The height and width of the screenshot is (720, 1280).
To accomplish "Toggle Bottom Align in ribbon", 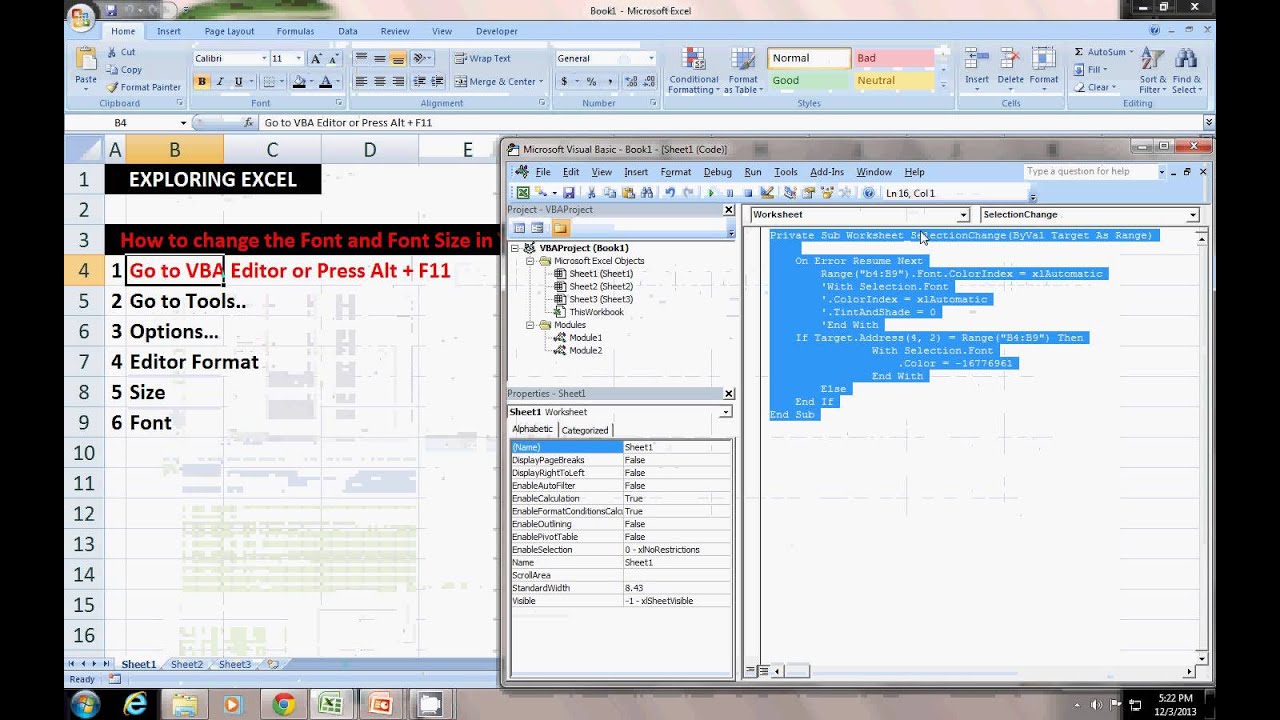I will [x=398, y=59].
